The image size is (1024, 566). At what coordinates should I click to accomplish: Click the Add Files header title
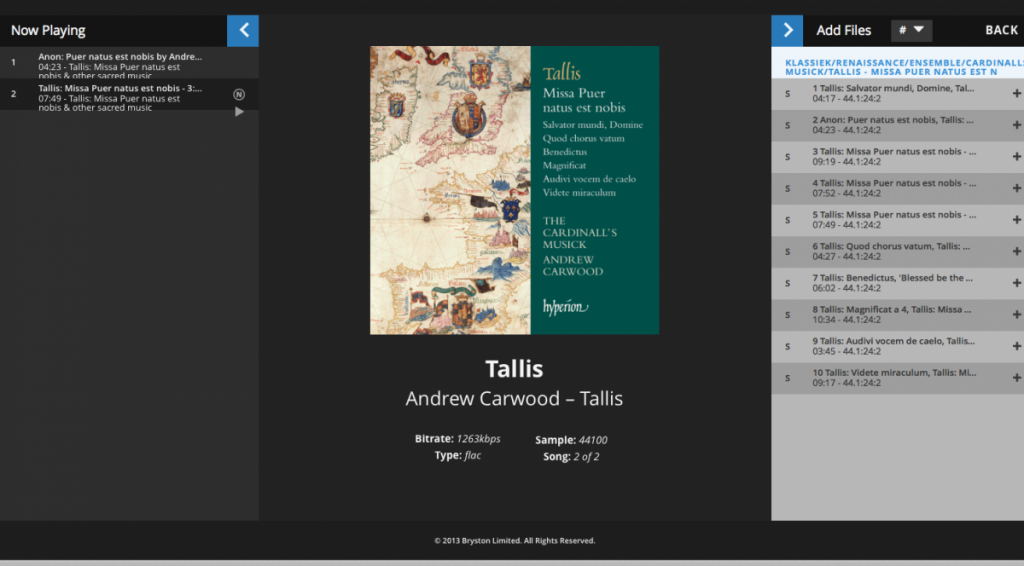pos(843,30)
